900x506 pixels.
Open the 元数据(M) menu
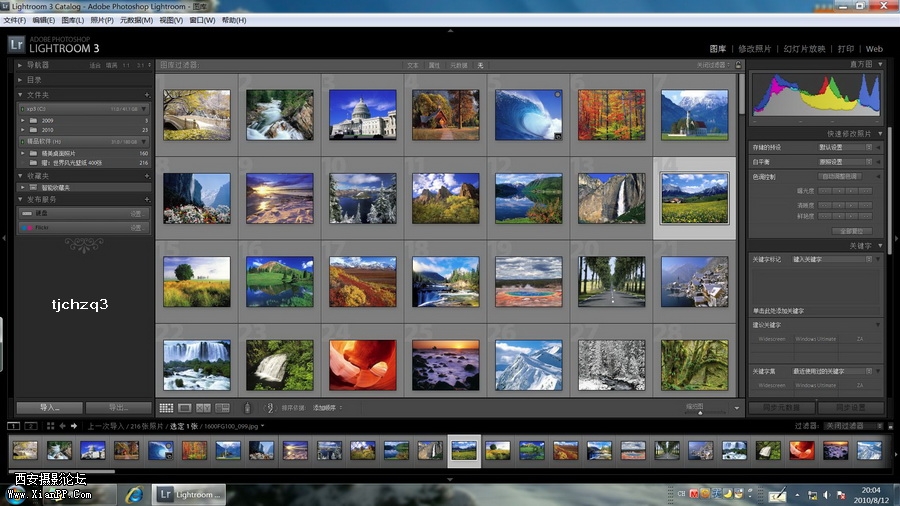pyautogui.click(x=137, y=20)
